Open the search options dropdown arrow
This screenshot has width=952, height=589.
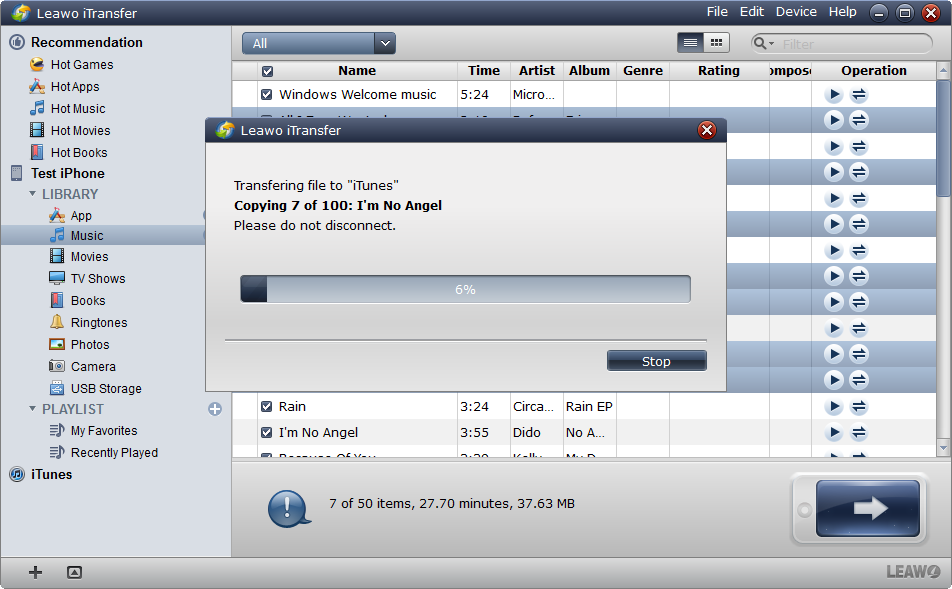[771, 44]
